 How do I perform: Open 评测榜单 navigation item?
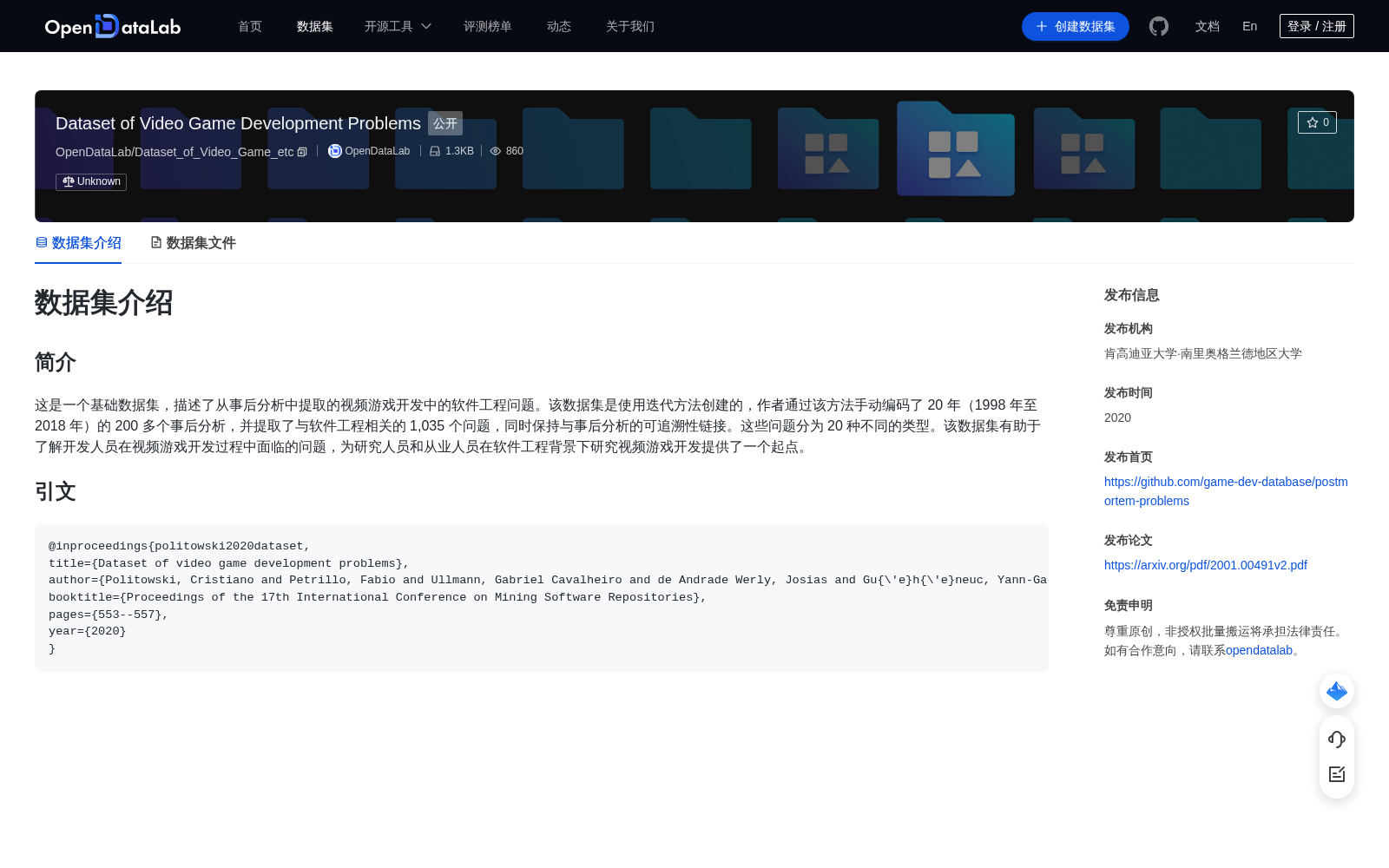[x=488, y=26]
